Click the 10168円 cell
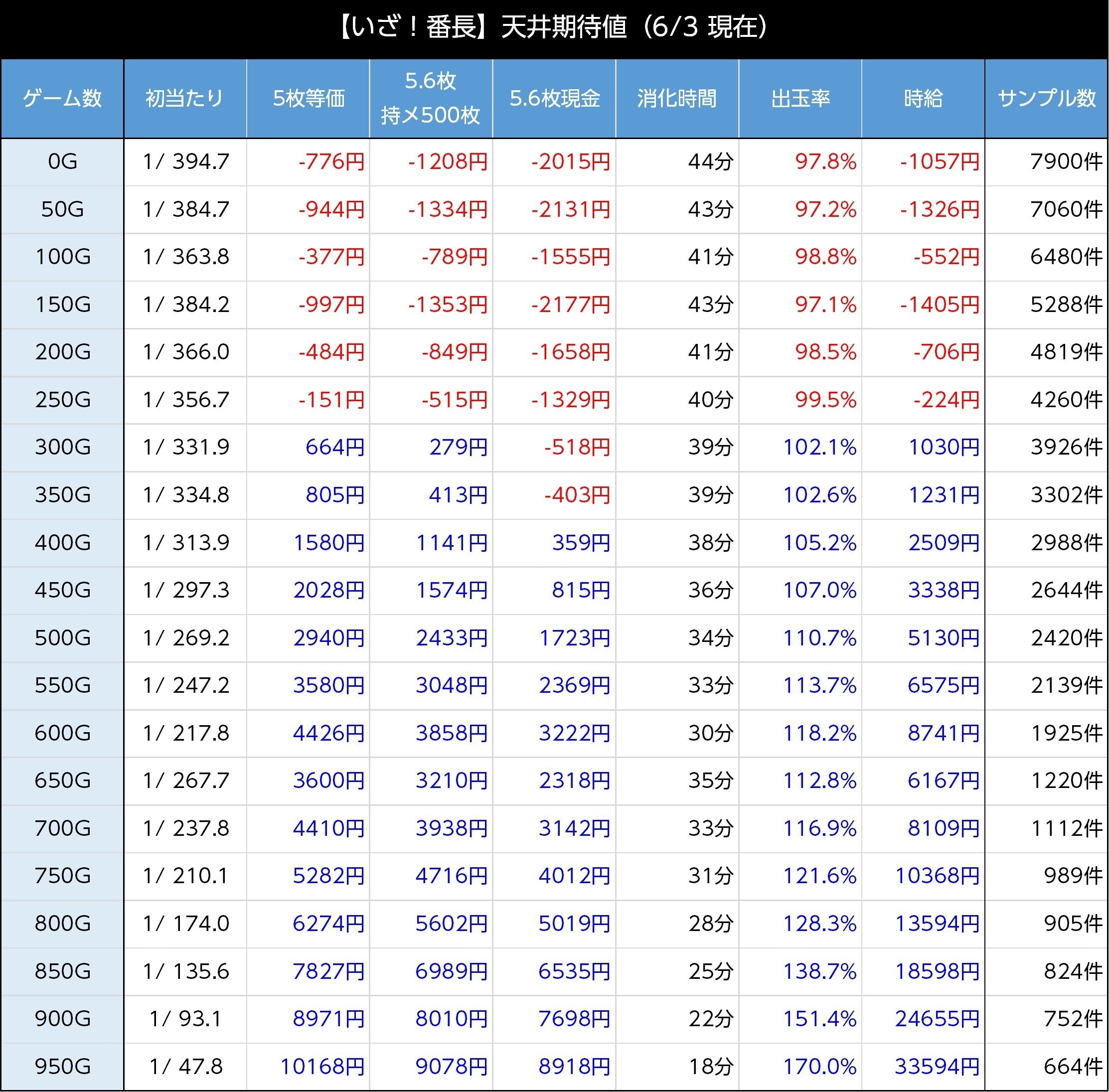 coord(309,1066)
